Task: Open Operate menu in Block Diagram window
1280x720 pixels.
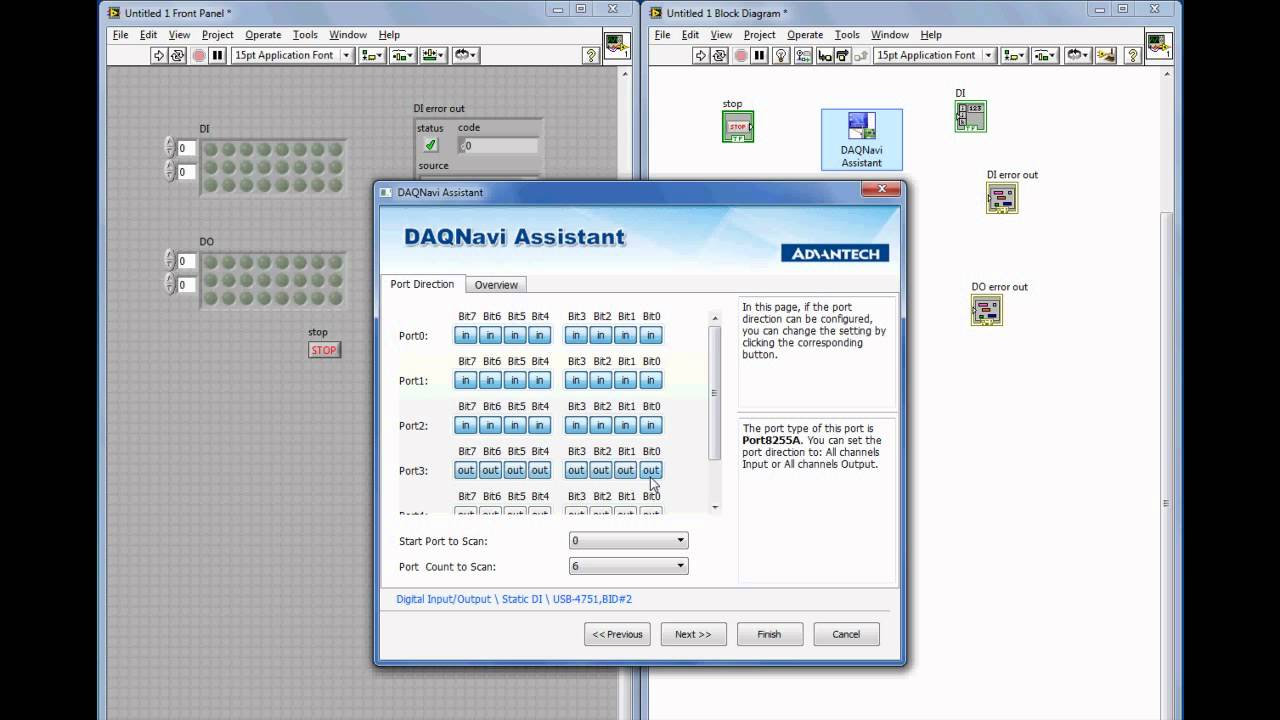Action: pos(804,35)
